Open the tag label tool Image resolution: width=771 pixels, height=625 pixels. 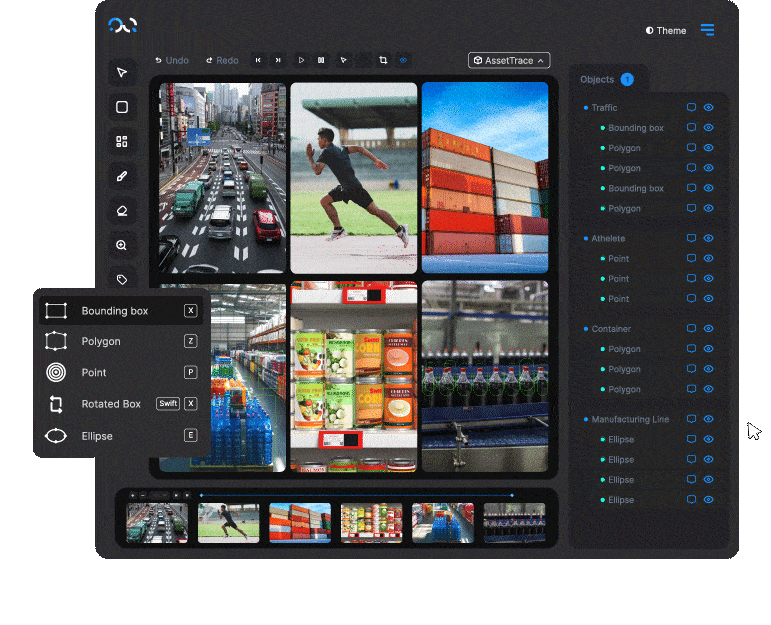point(122,280)
